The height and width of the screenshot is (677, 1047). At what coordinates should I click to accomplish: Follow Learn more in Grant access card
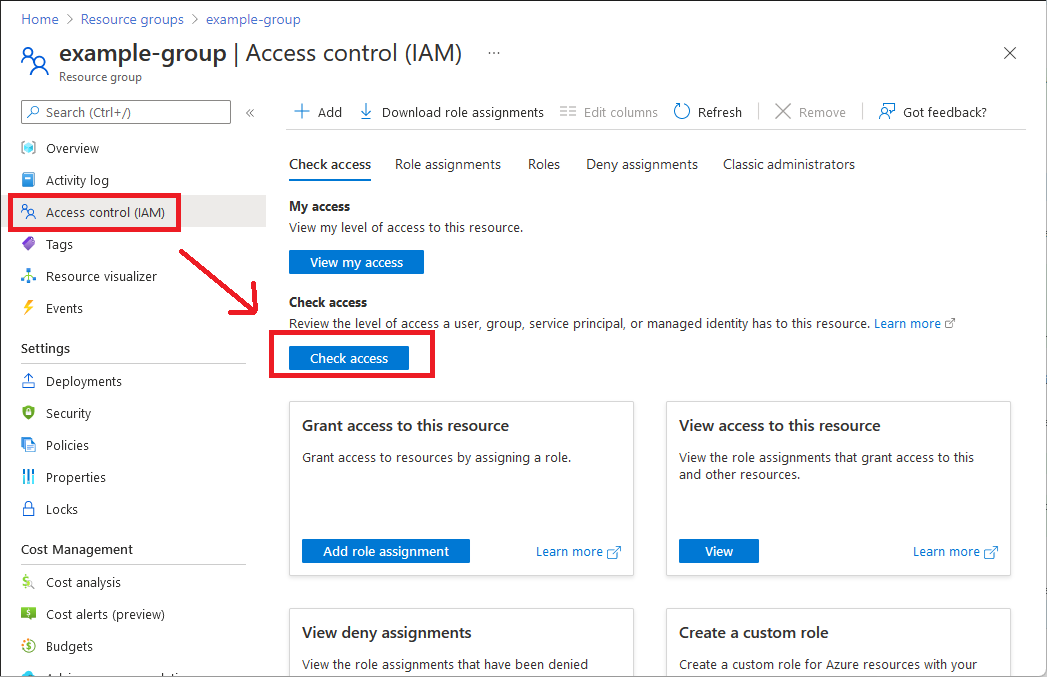(x=569, y=551)
